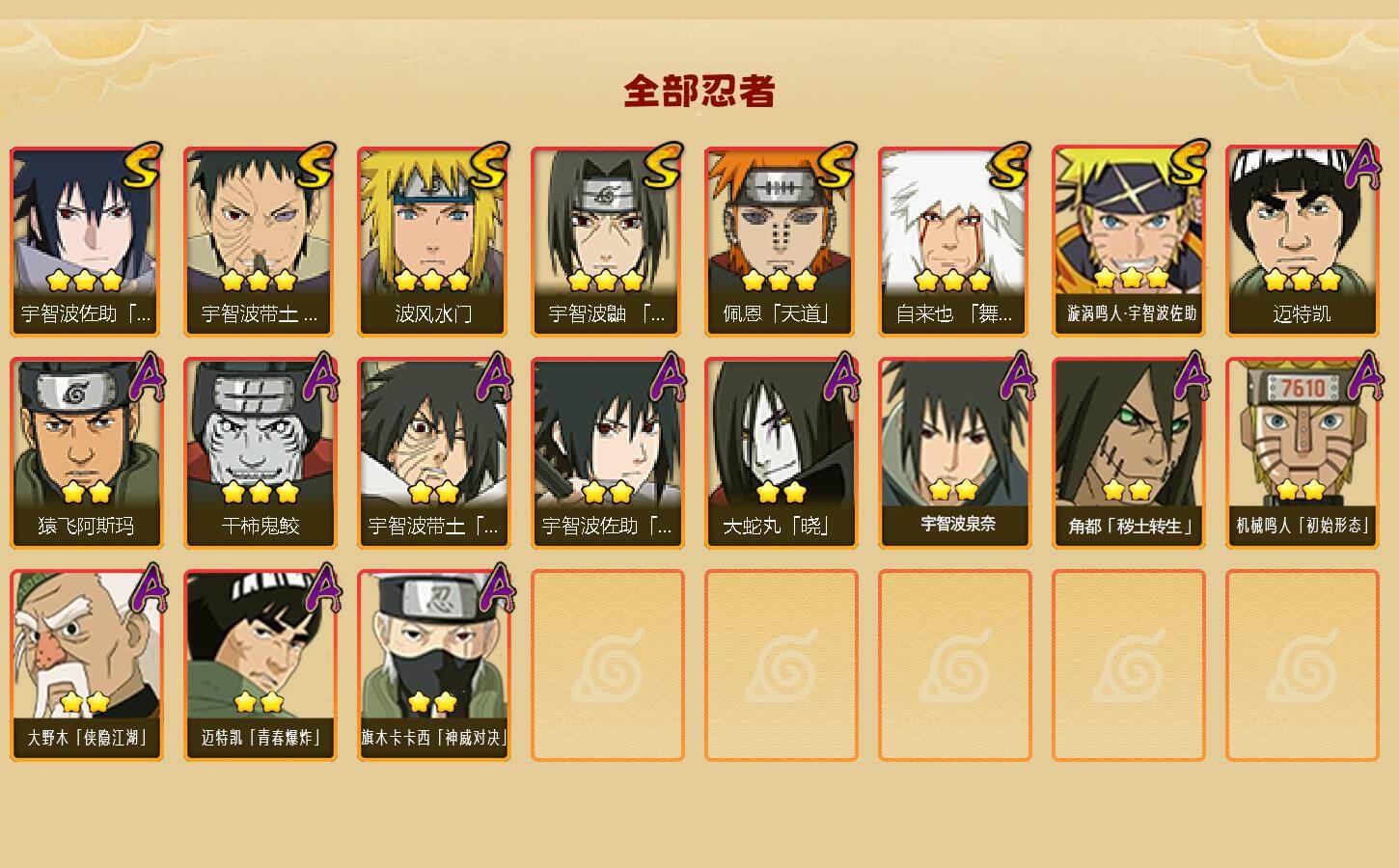This screenshot has height=868, width=1399.
Task: Click the 迈特凯 A-rank card
Action: pyautogui.click(x=1303, y=241)
